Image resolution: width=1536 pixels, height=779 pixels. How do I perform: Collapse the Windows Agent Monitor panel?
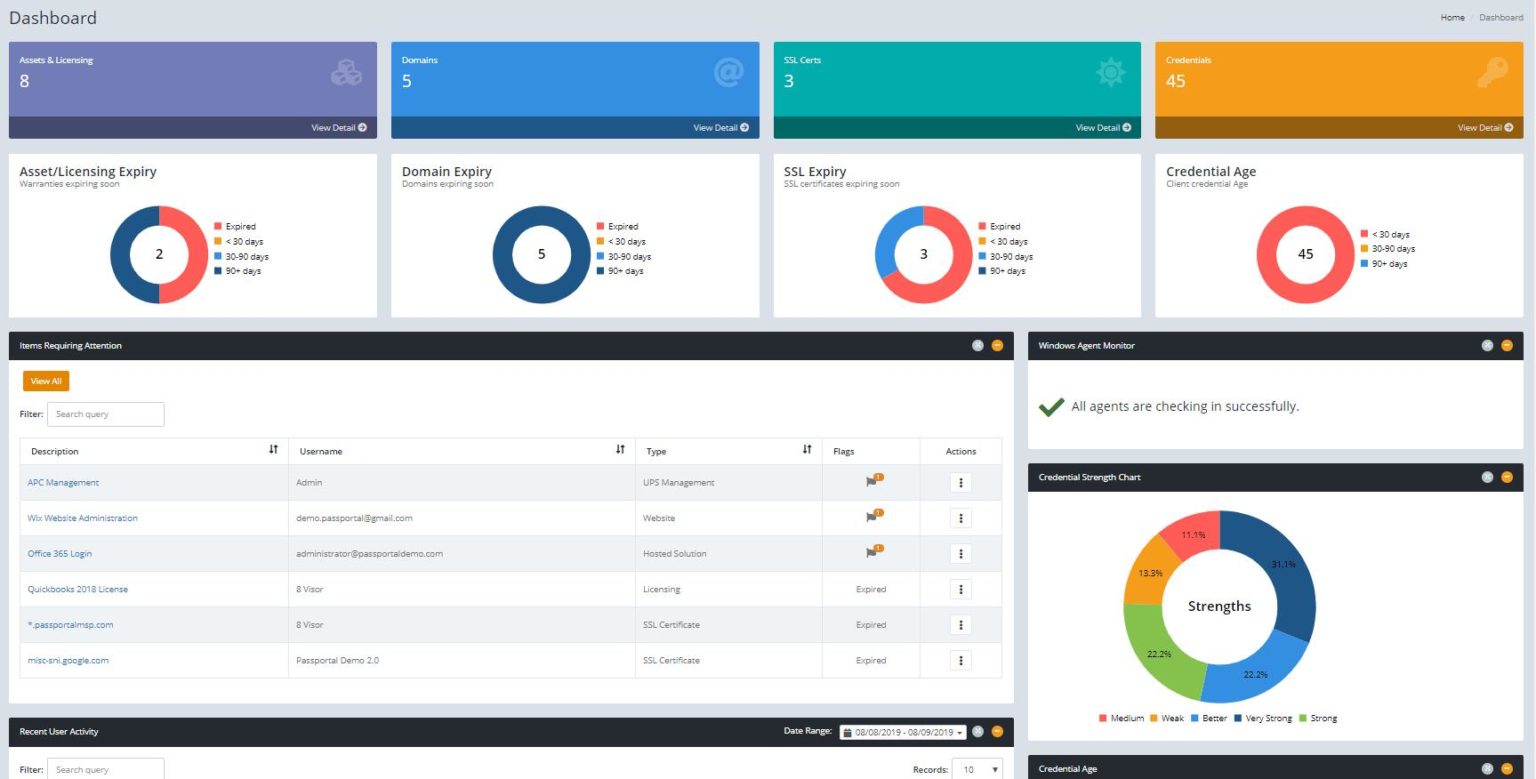point(1507,346)
